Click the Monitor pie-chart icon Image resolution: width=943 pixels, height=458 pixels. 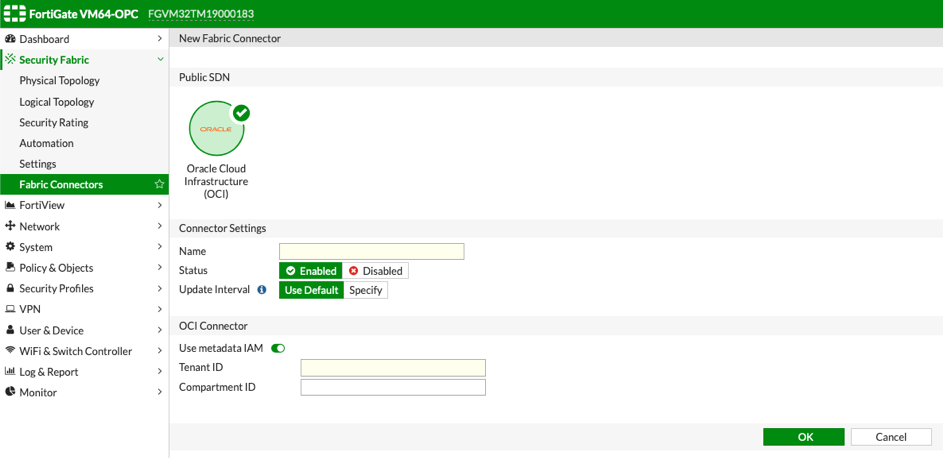pyautogui.click(x=10, y=392)
